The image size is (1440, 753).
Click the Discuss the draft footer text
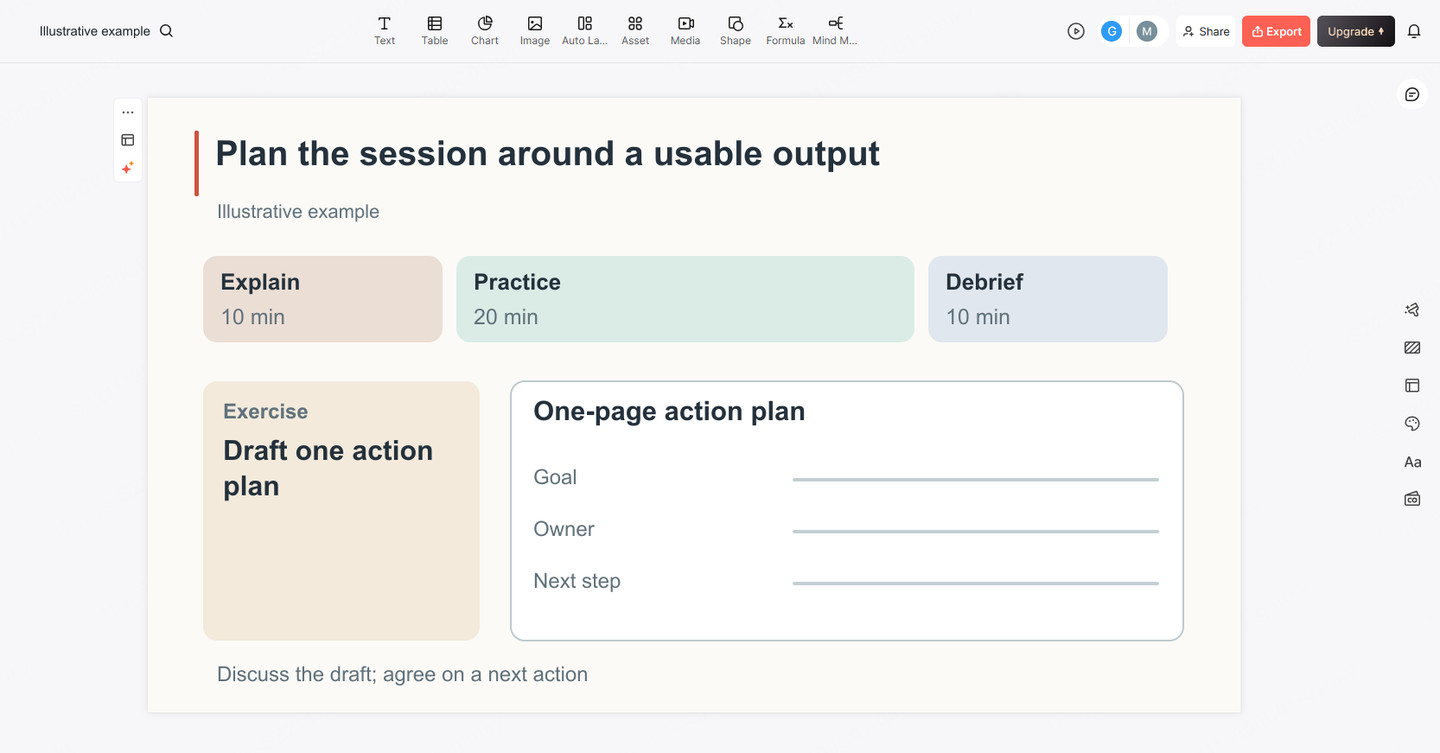click(402, 674)
